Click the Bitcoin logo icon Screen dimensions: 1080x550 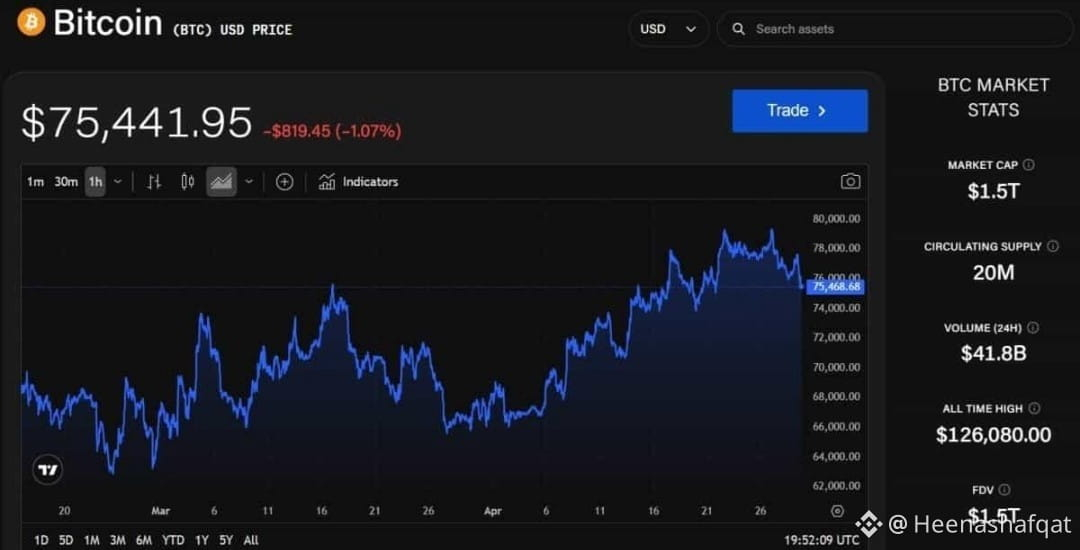(31, 22)
